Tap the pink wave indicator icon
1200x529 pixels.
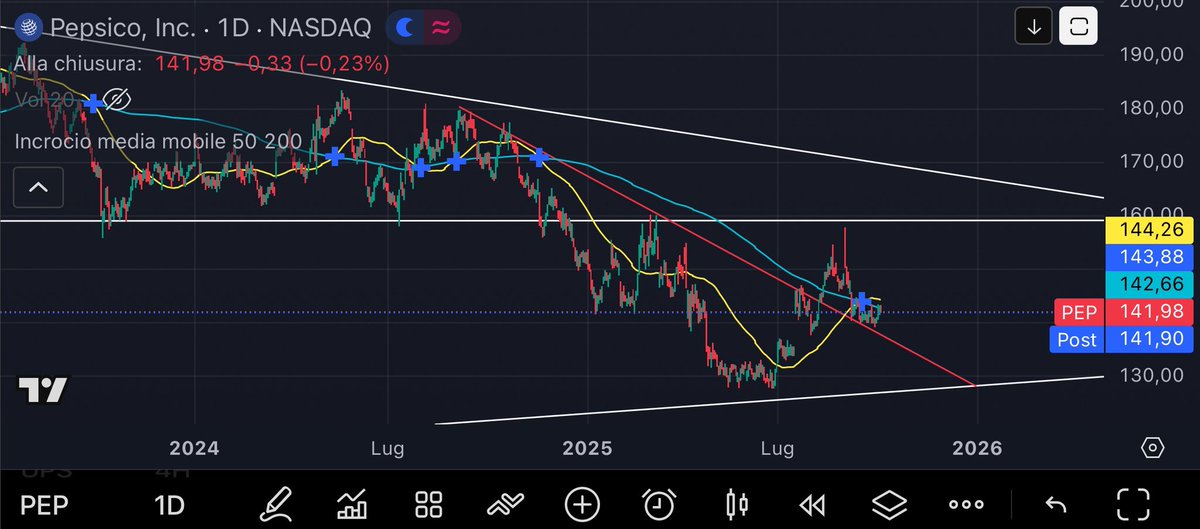coord(439,28)
